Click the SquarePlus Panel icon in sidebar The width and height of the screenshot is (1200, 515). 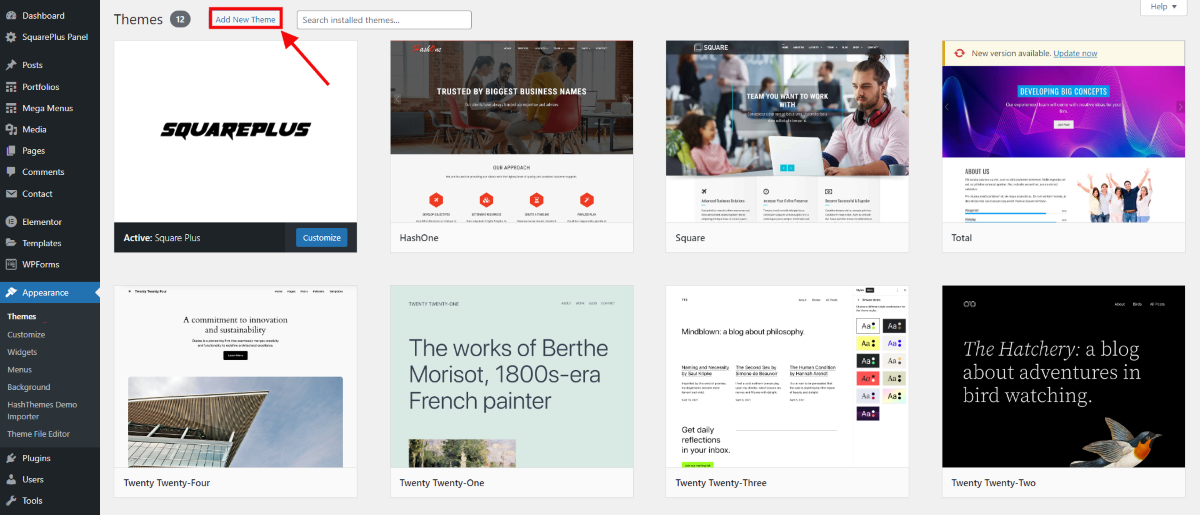click(10, 37)
